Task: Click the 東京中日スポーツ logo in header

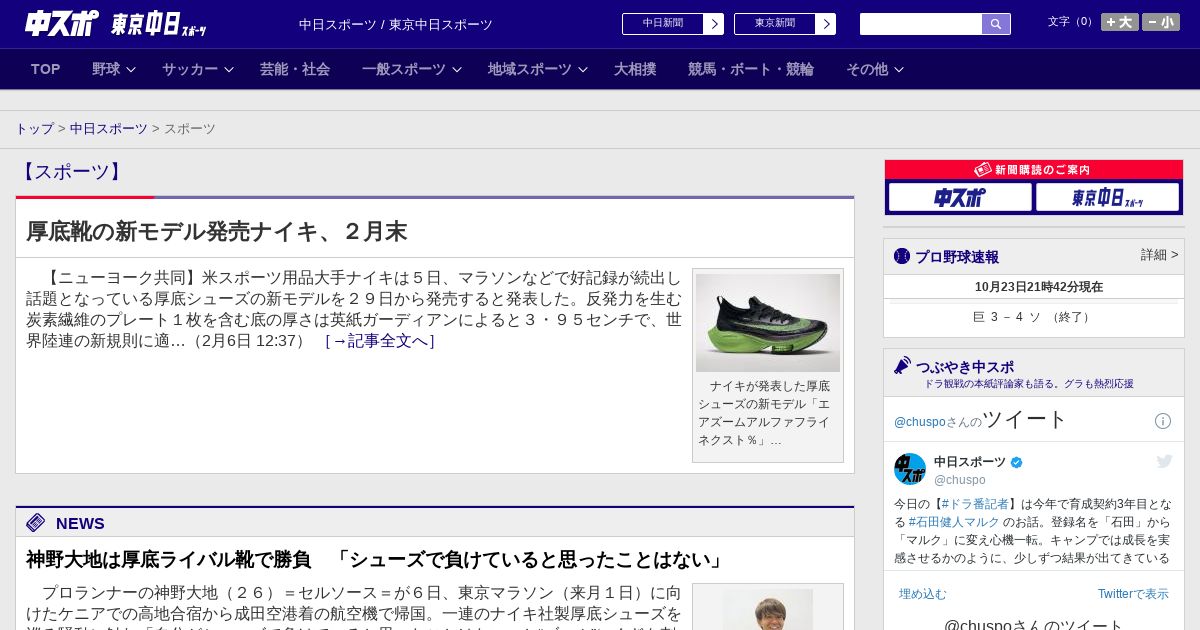Action: pyautogui.click(x=158, y=24)
